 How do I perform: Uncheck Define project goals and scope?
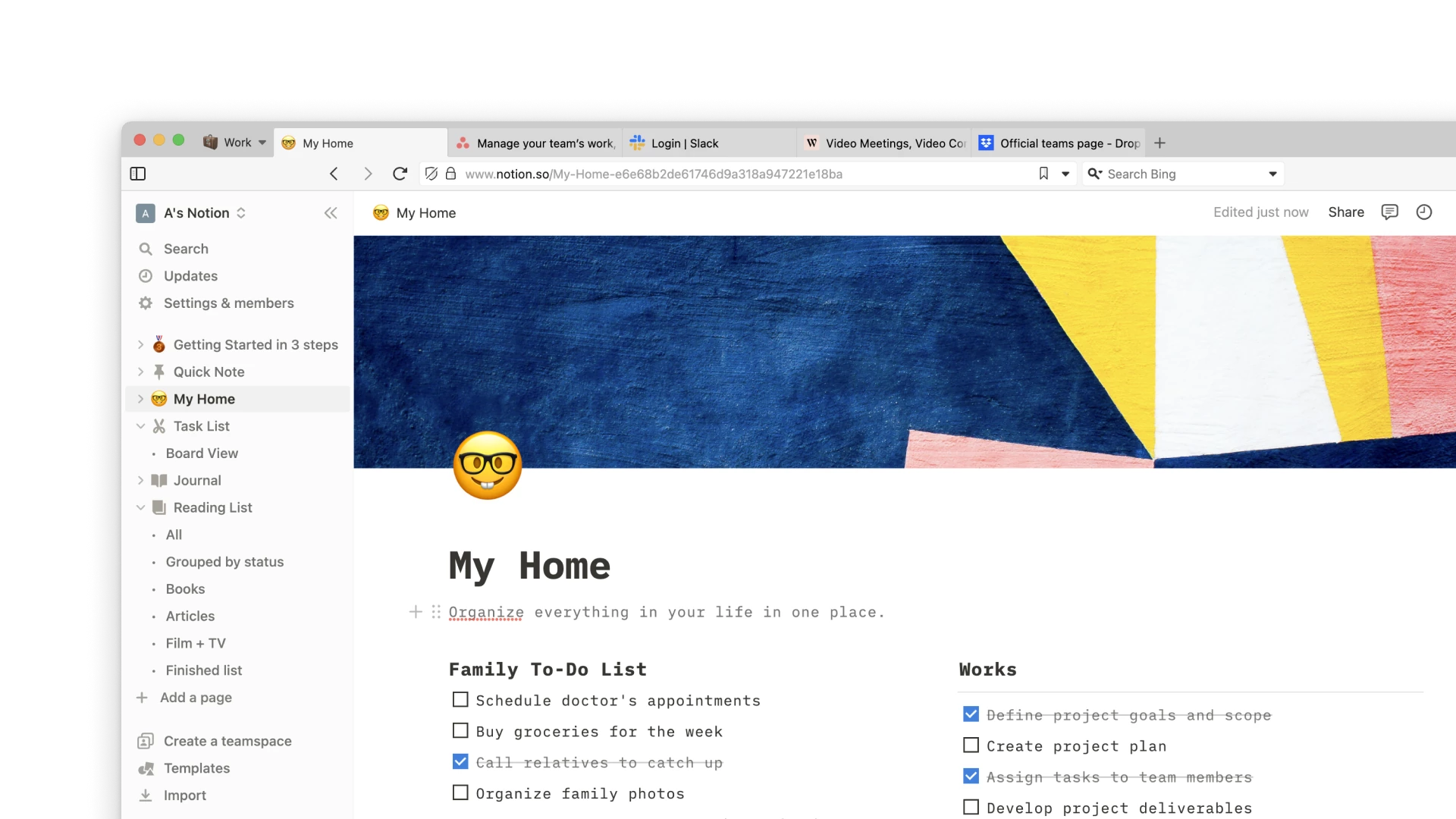pos(971,714)
